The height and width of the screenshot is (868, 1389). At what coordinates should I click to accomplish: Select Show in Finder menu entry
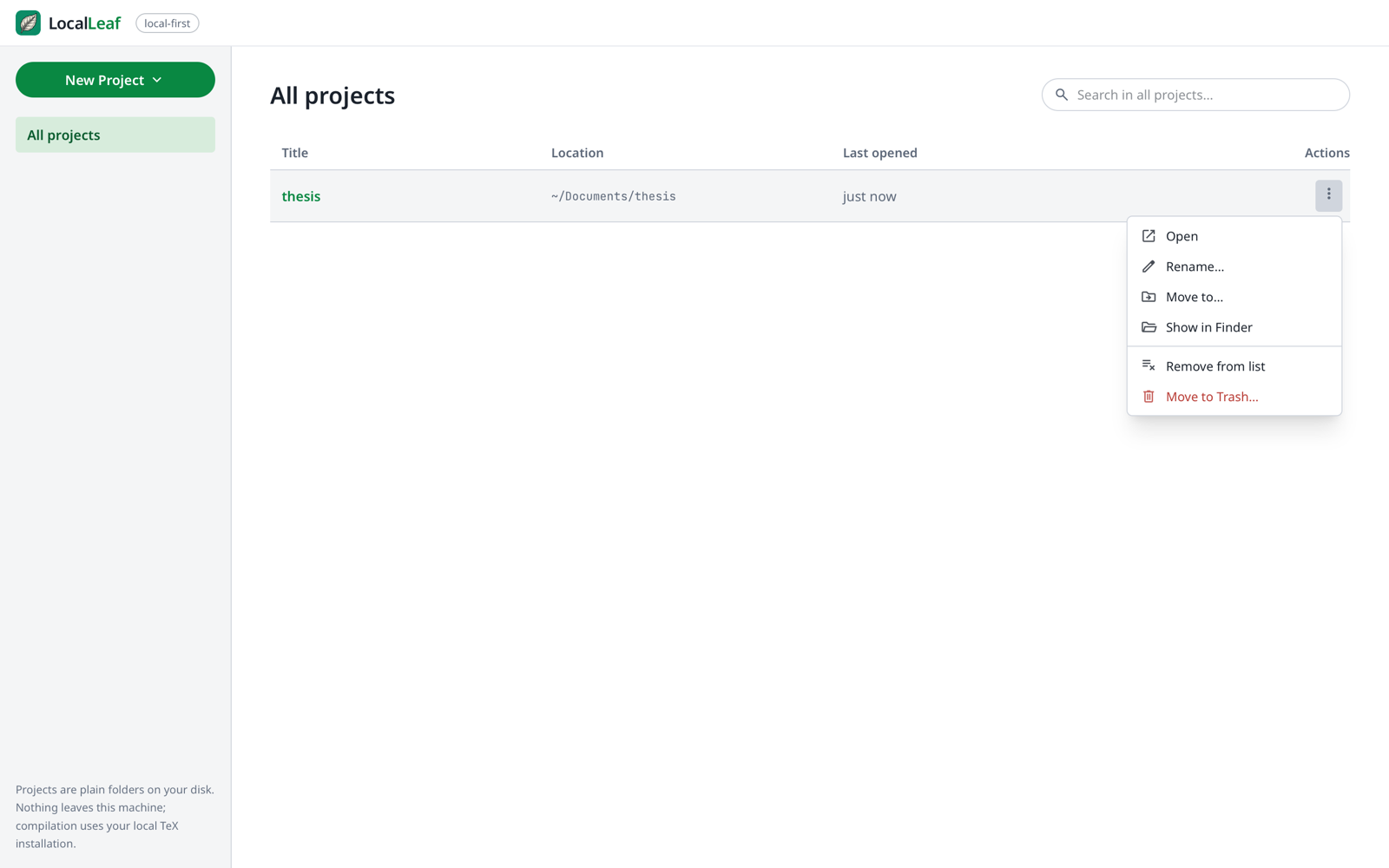1234,327
